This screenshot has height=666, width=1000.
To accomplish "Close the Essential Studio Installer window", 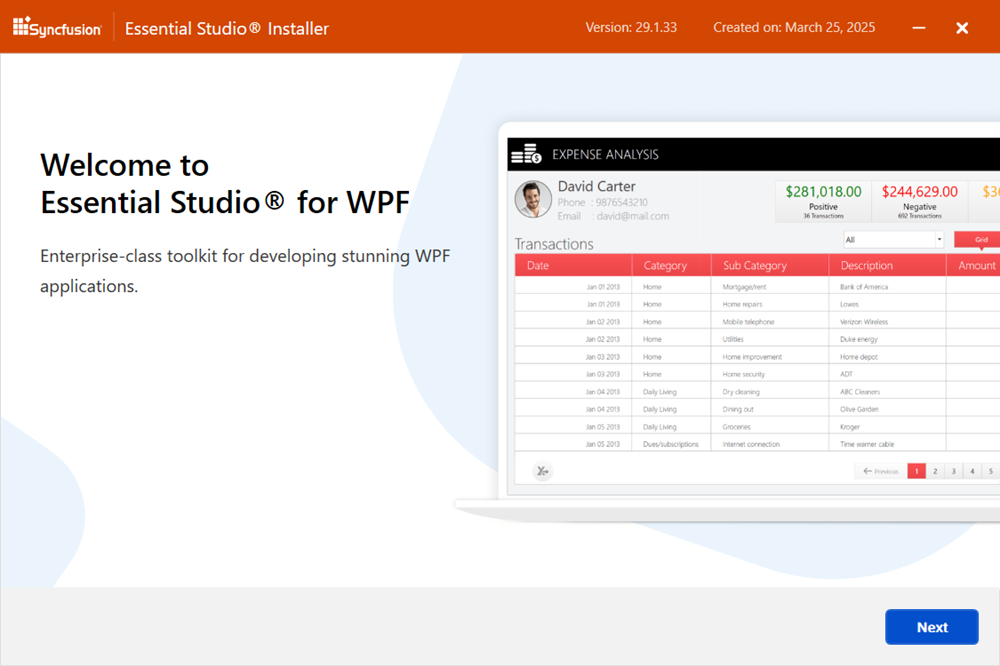I will tap(962, 28).
